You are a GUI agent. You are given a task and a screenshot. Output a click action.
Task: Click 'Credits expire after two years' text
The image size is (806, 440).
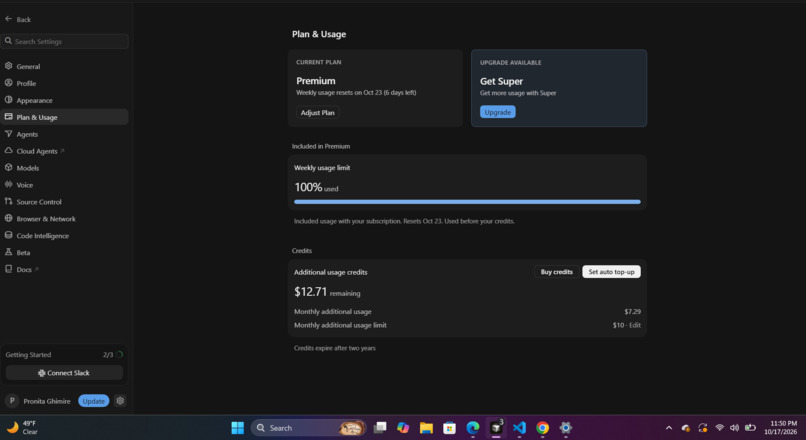335,348
